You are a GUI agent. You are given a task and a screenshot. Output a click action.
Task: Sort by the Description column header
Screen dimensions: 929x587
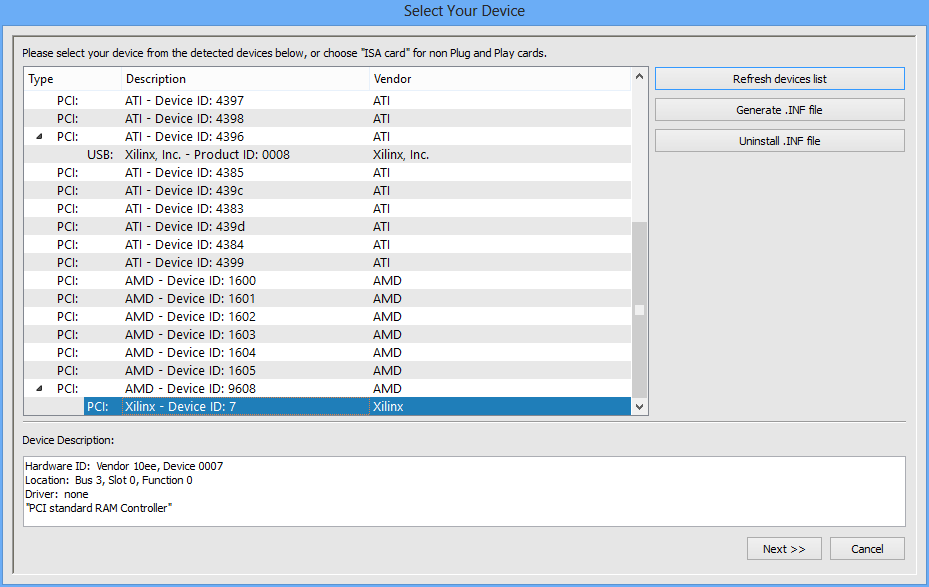pos(244,79)
